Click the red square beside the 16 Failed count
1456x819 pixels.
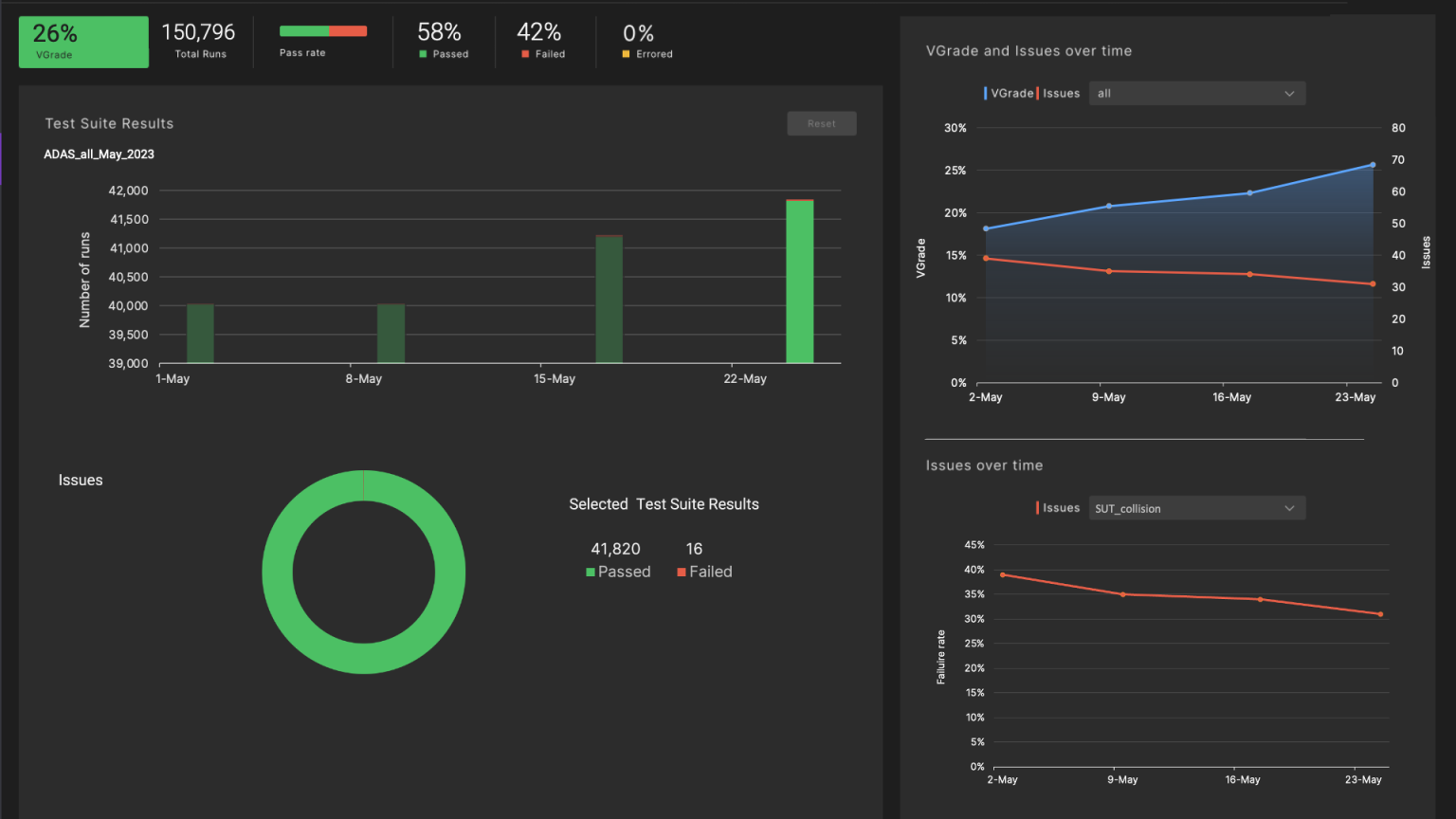[x=681, y=572]
